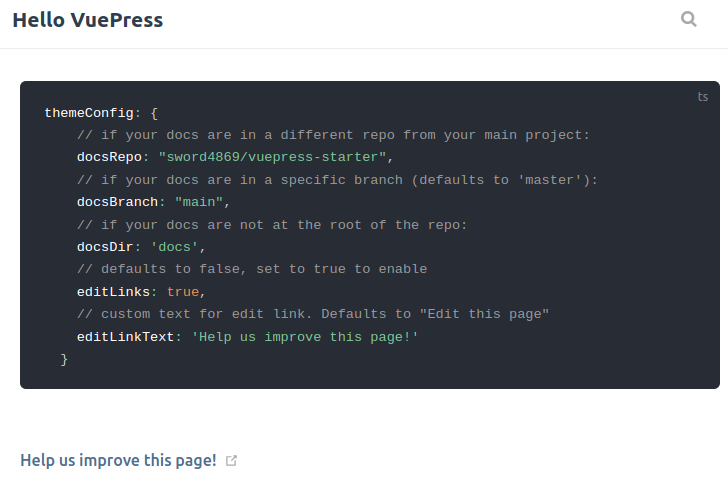Click the closing brace in the code block
Image resolution: width=728 pixels, height=481 pixels.
click(64, 359)
